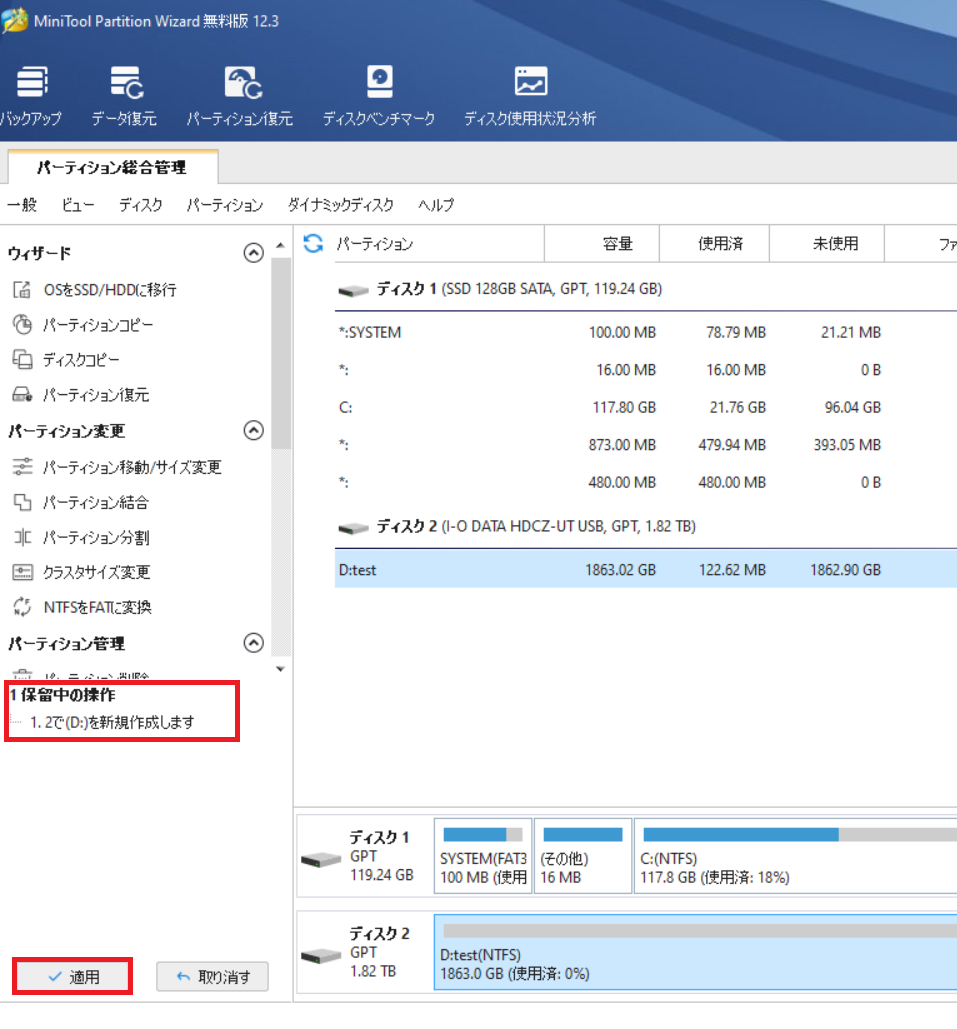Screen dimensions: 957x1029
Task: Click SYSTEM(FAT3 block in disk map
Action: [482, 856]
